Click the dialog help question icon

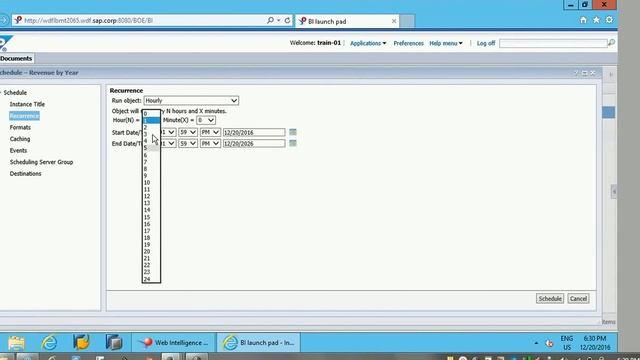pyautogui.click(x=576, y=73)
